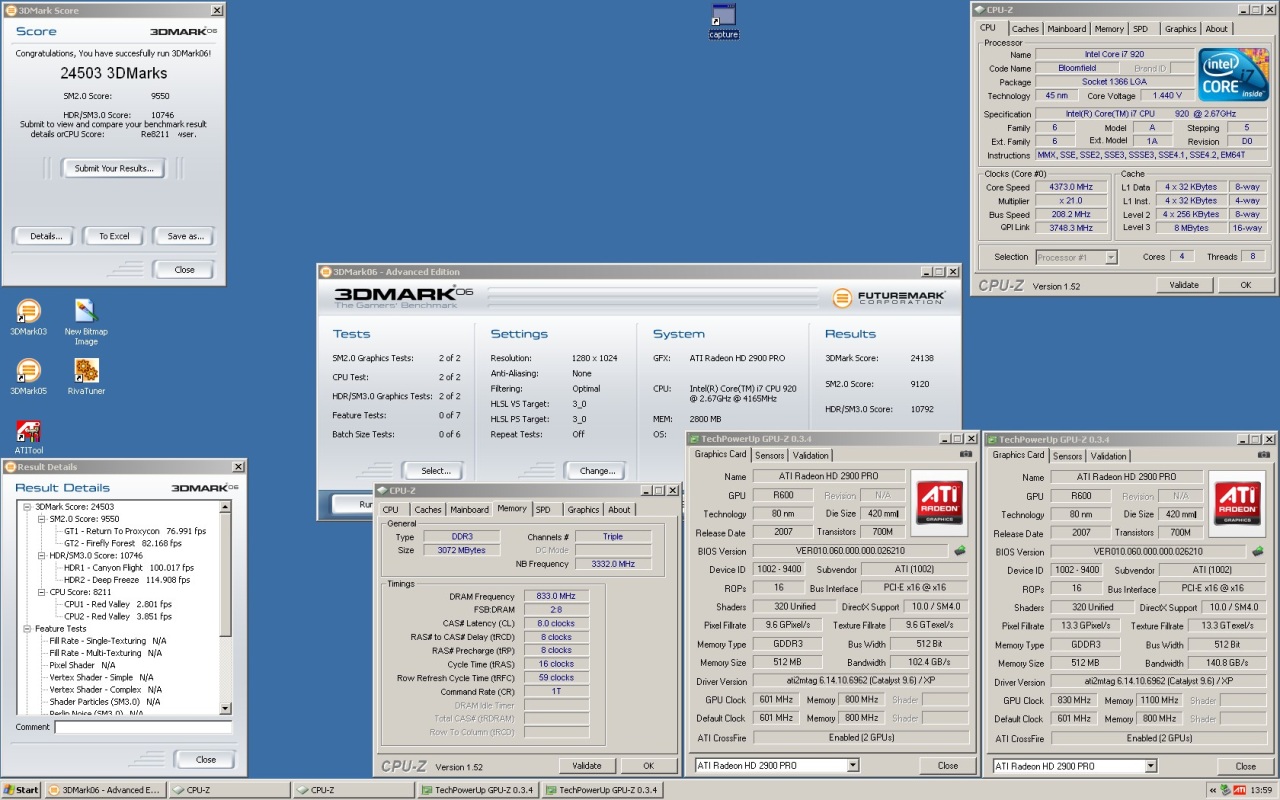Open the 3DMark03 desktop icon
The height and width of the screenshot is (800, 1280).
click(x=29, y=318)
